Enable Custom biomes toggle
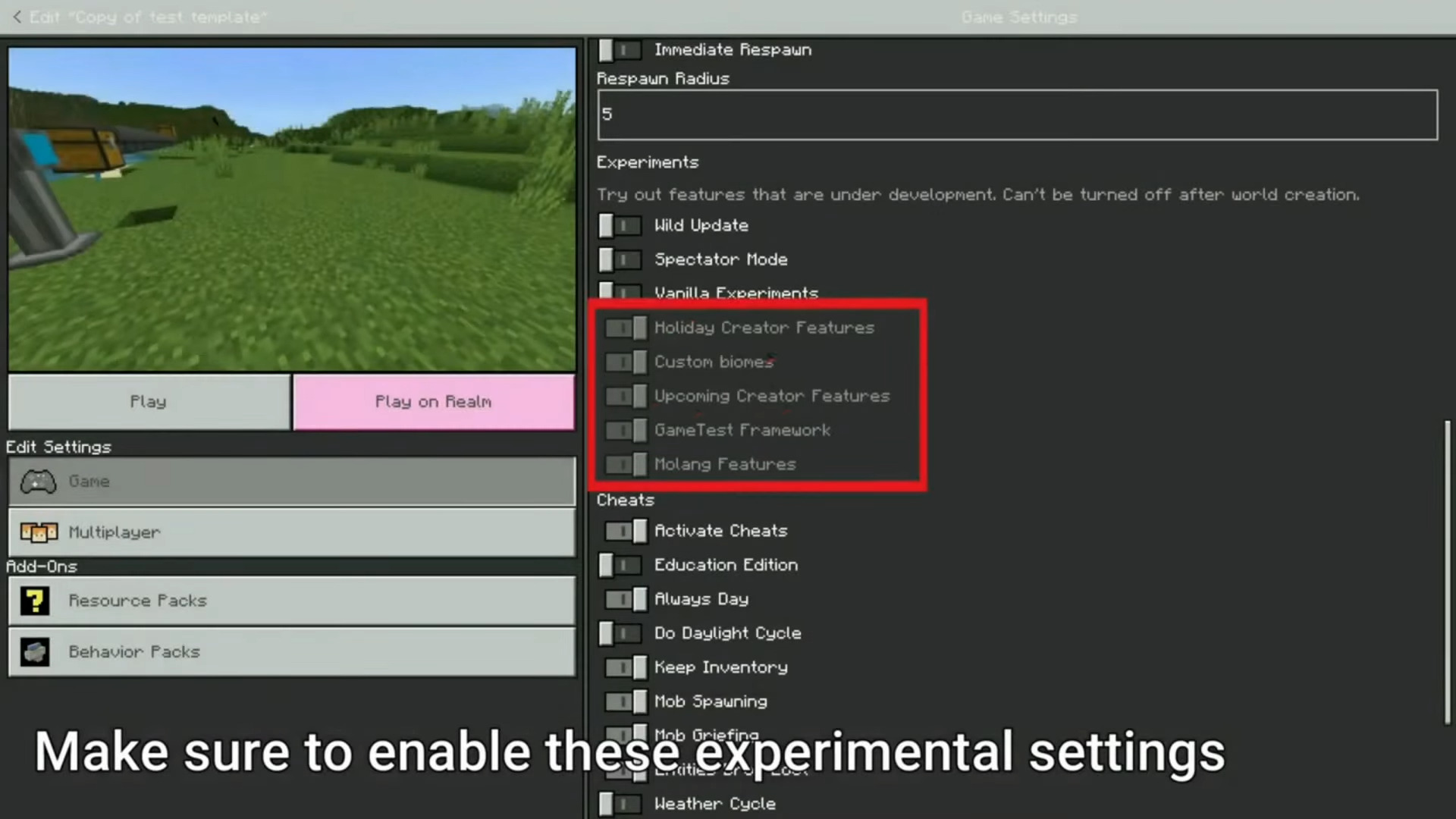Screen dimensions: 1456x819 point(626,362)
